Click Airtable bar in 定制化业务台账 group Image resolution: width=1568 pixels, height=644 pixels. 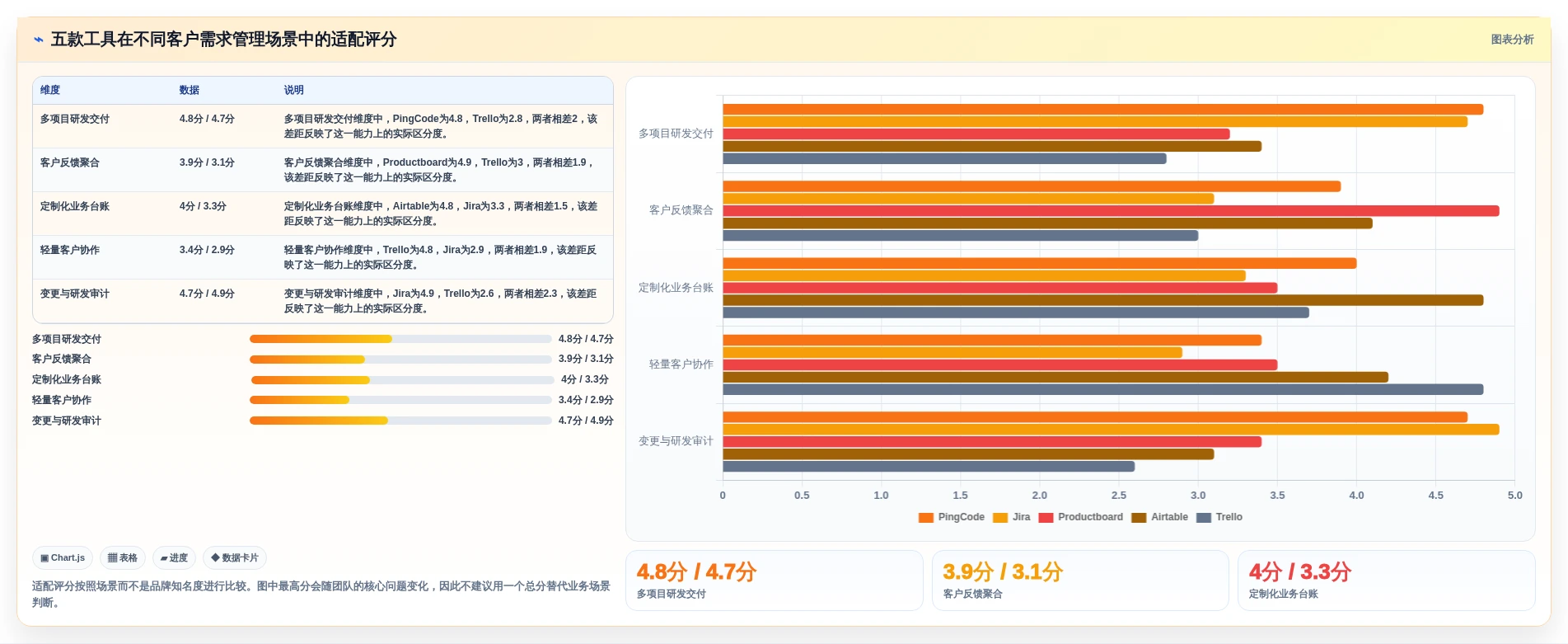1103,300
